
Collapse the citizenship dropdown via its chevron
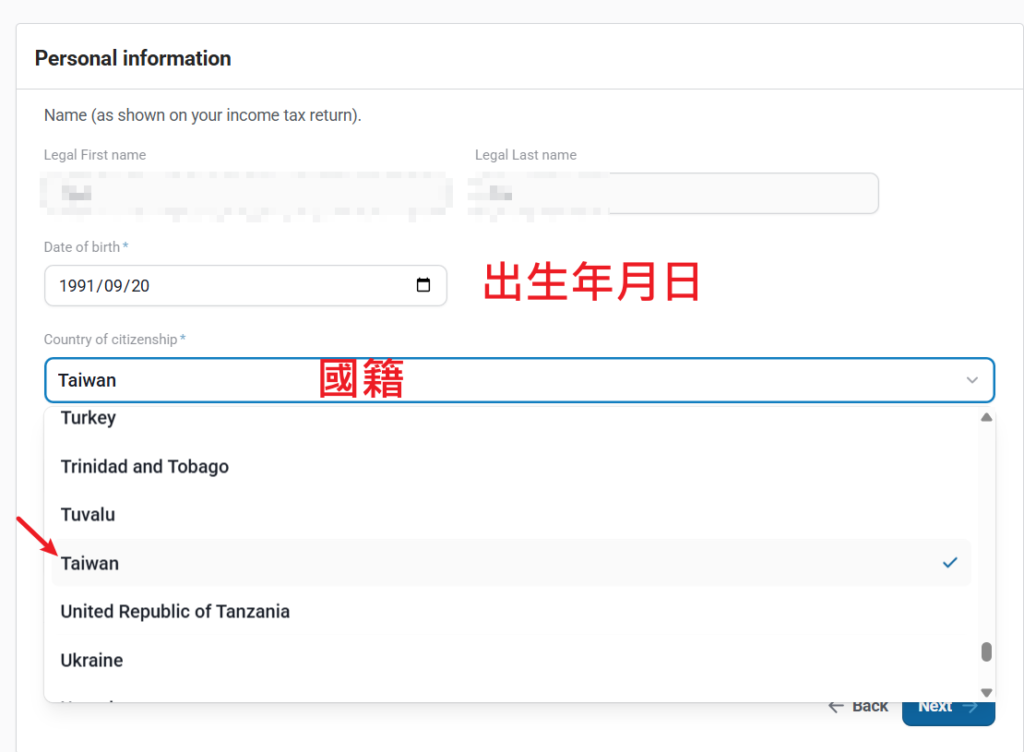(x=972, y=380)
